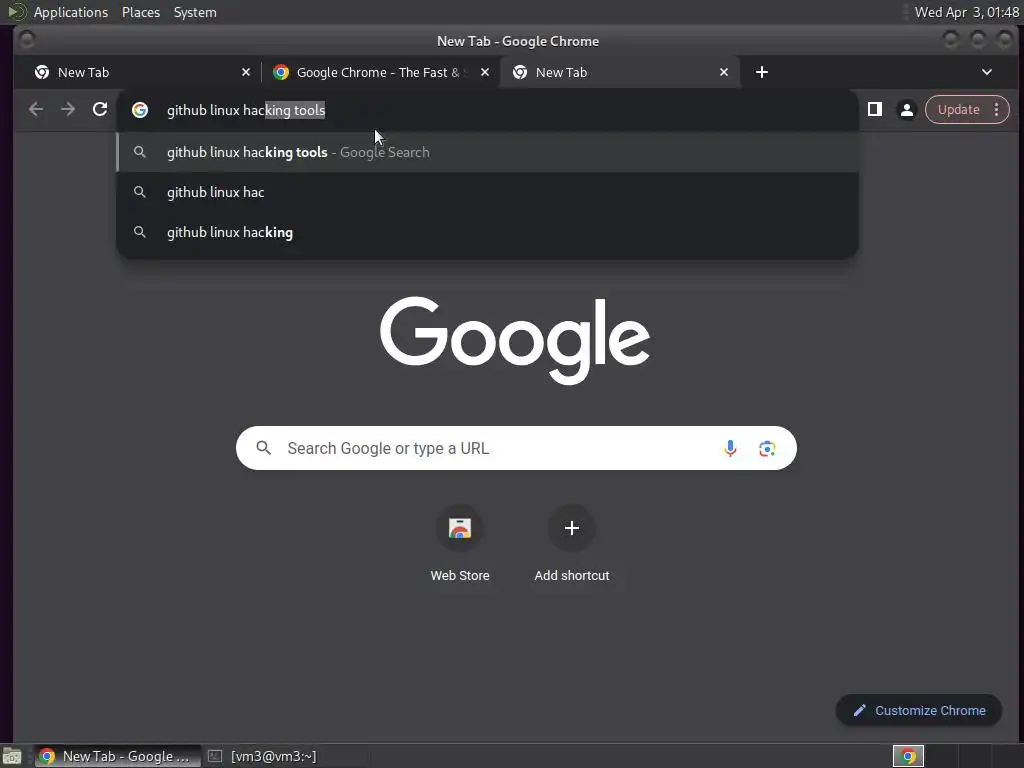Screen dimensions: 1024x768
Task: Reload the current page
Action: coord(100,110)
